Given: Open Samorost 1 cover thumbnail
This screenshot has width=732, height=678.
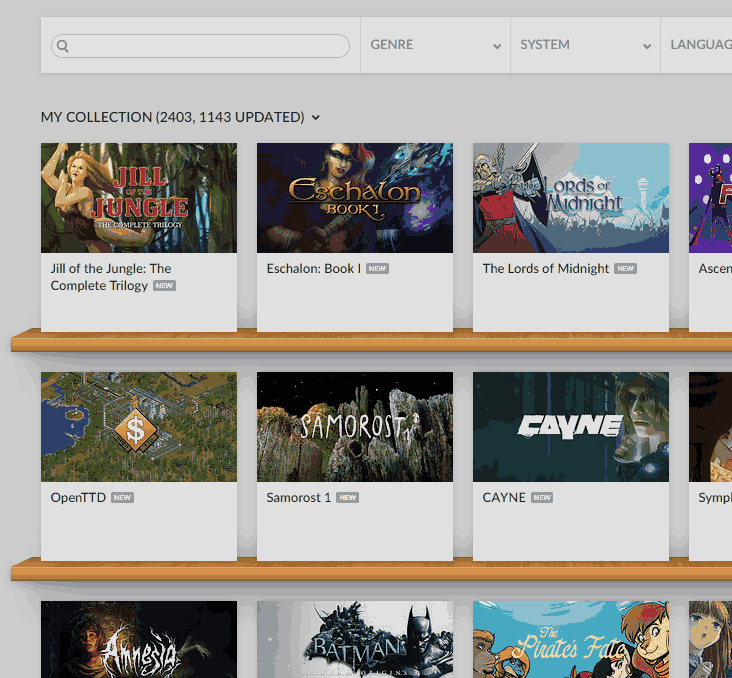Looking at the screenshot, I should [x=355, y=427].
